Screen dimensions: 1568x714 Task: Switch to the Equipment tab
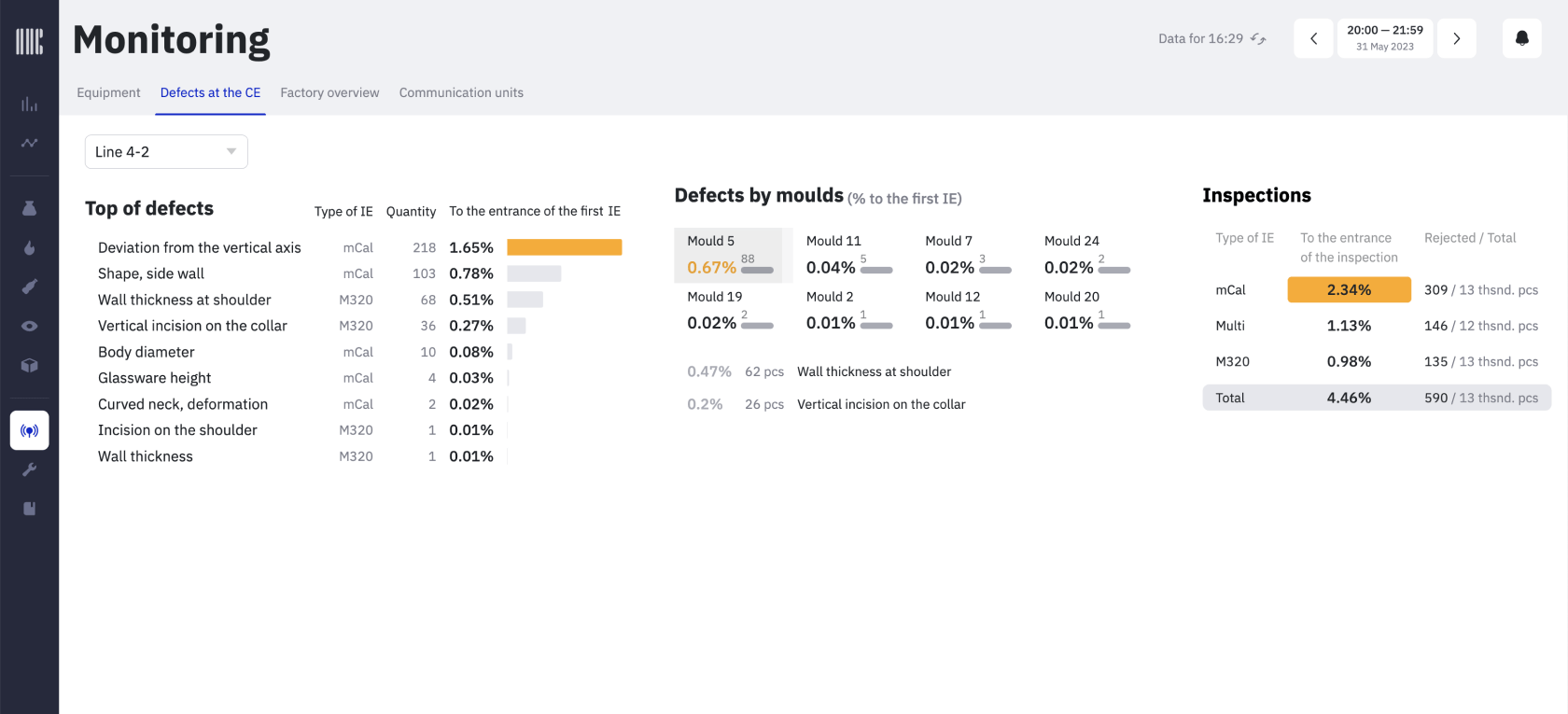(x=108, y=92)
